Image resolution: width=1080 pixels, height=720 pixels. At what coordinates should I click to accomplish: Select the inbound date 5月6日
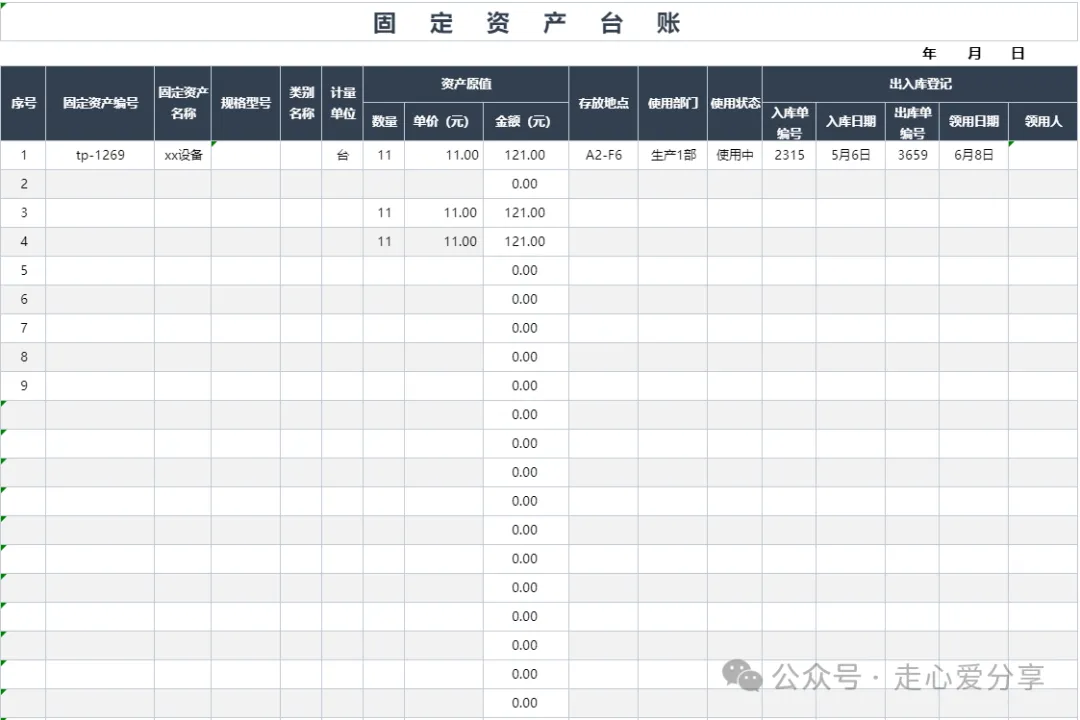click(x=851, y=155)
